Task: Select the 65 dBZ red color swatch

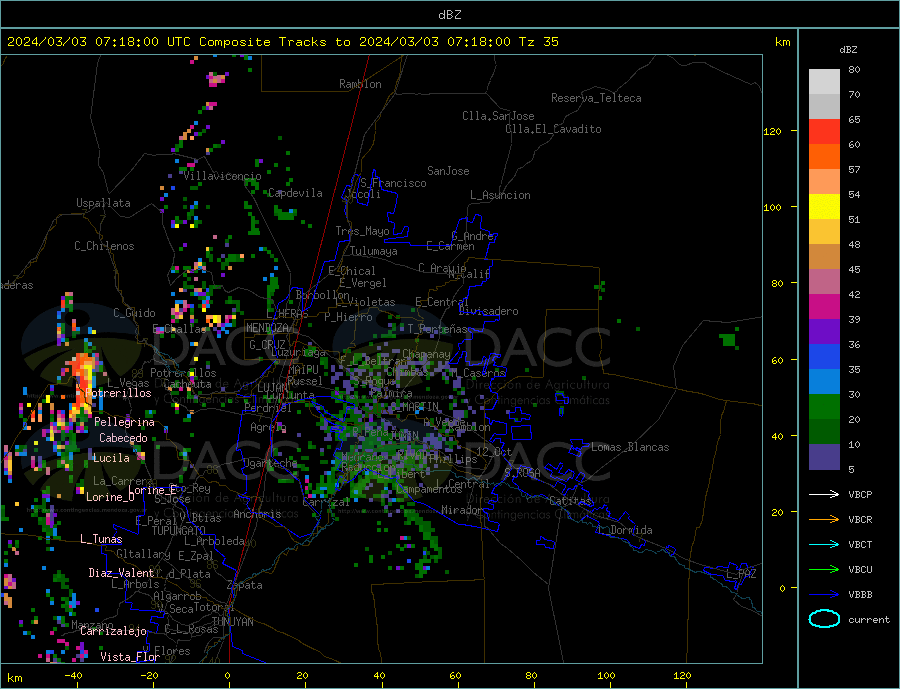Action: 824,131
